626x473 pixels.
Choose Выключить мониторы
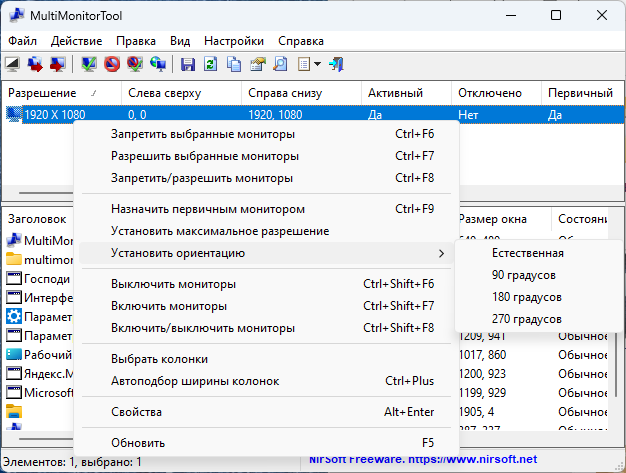click(x=266, y=284)
